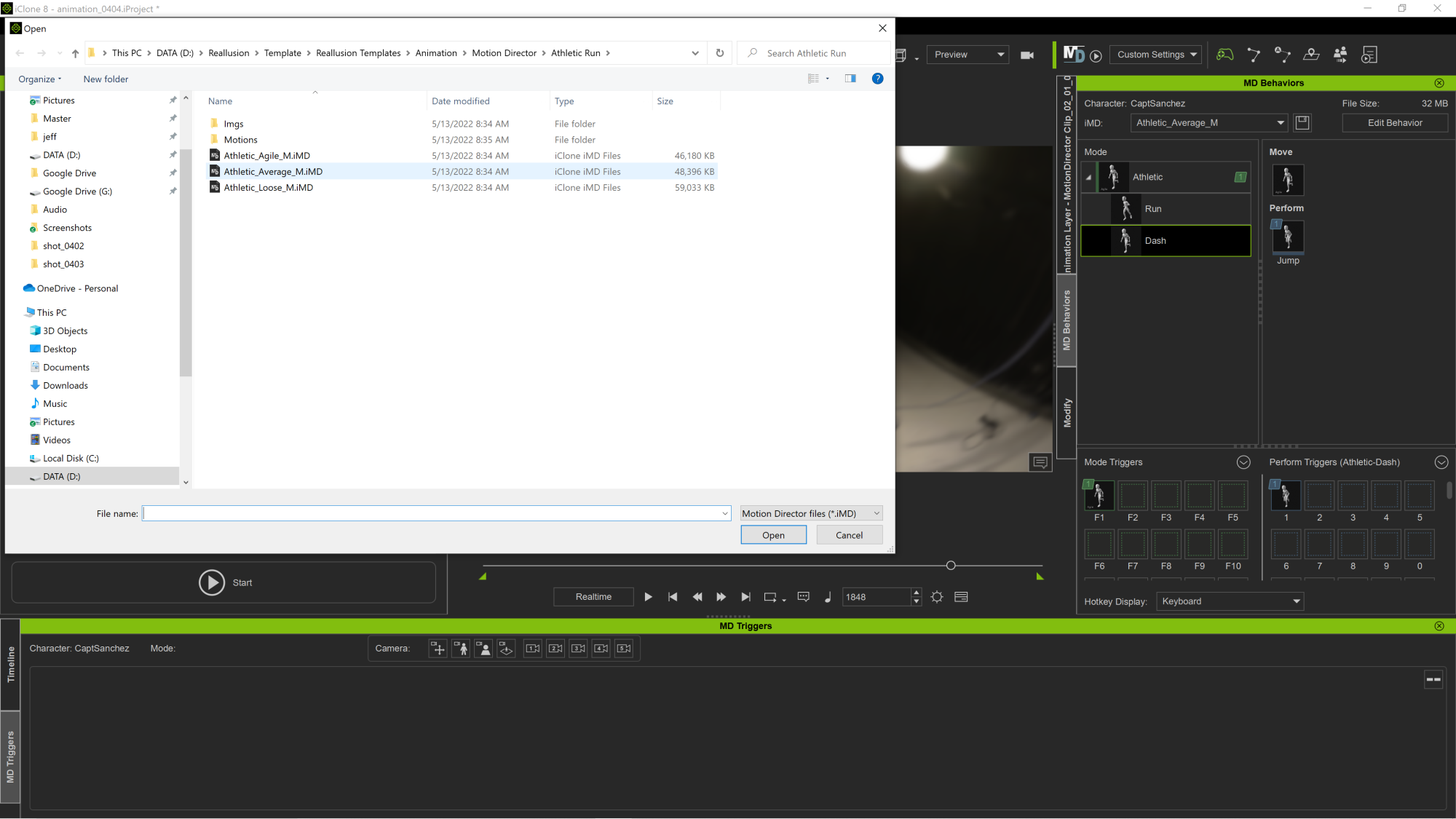Image resolution: width=1456 pixels, height=819 pixels.
Task: Select the auto path A tool icon
Action: (1282, 55)
